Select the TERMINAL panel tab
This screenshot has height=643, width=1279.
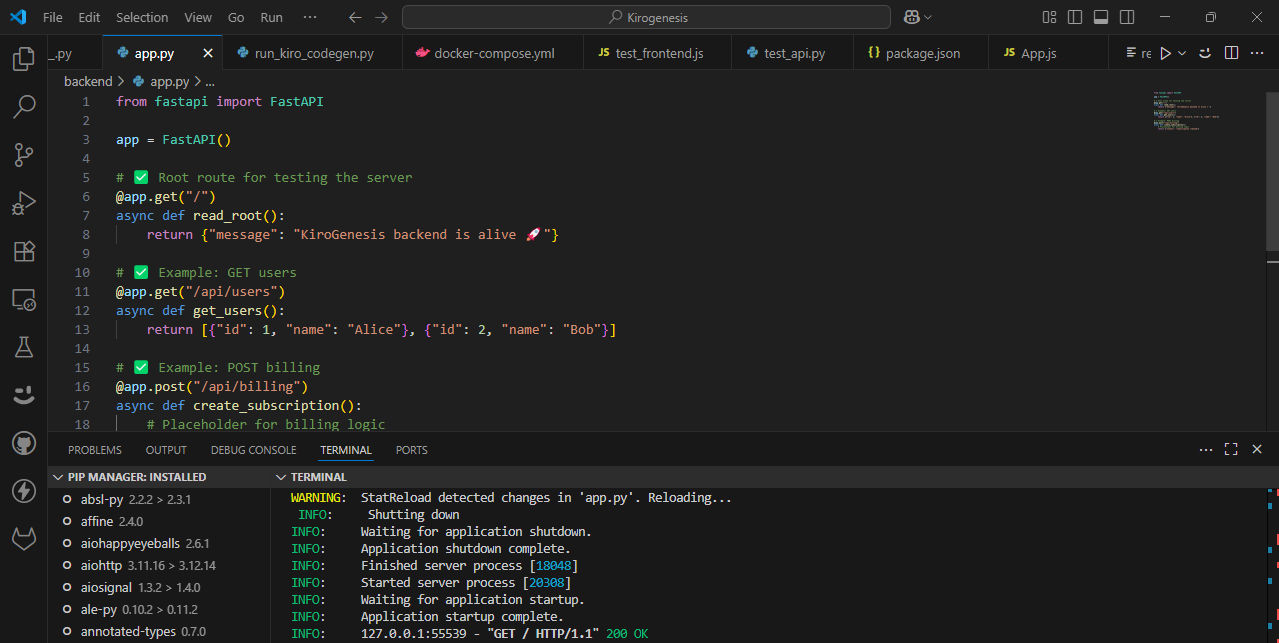pyautogui.click(x=346, y=450)
